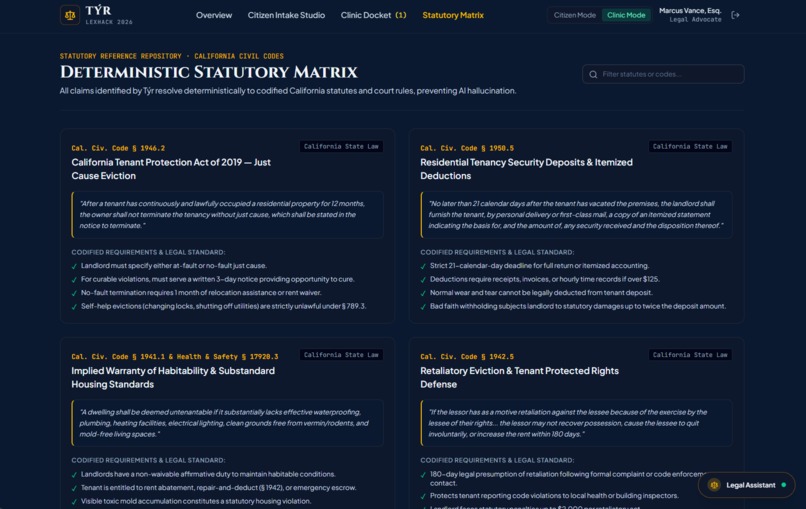The height and width of the screenshot is (509, 806).
Task: Click California State Law badge on § 1950.5 card
Action: point(690,147)
